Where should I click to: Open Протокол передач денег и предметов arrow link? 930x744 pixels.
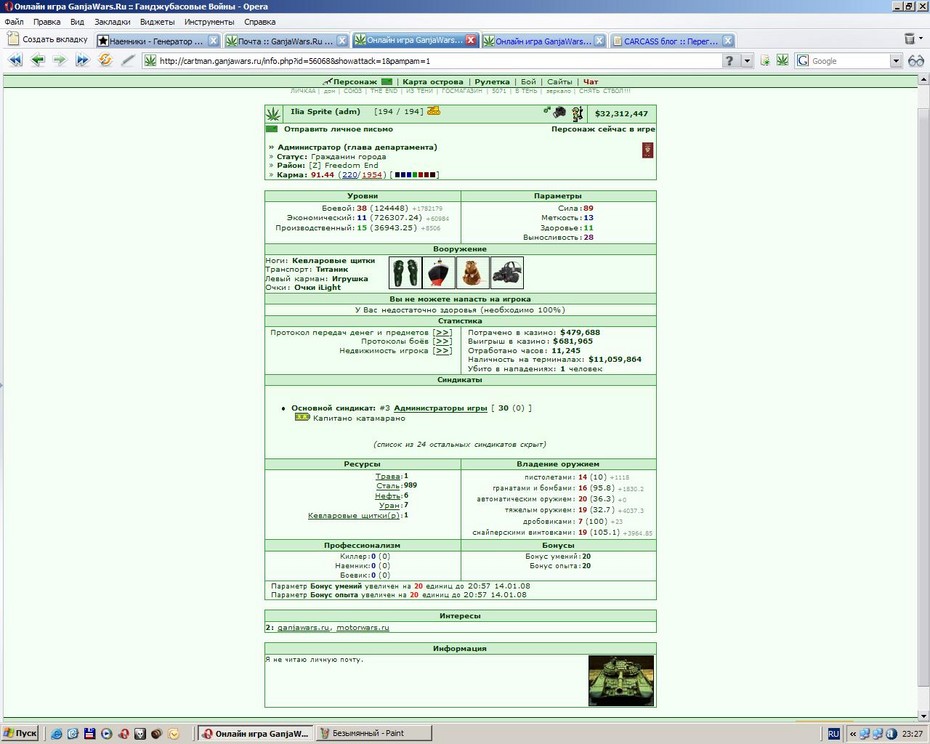[442, 332]
